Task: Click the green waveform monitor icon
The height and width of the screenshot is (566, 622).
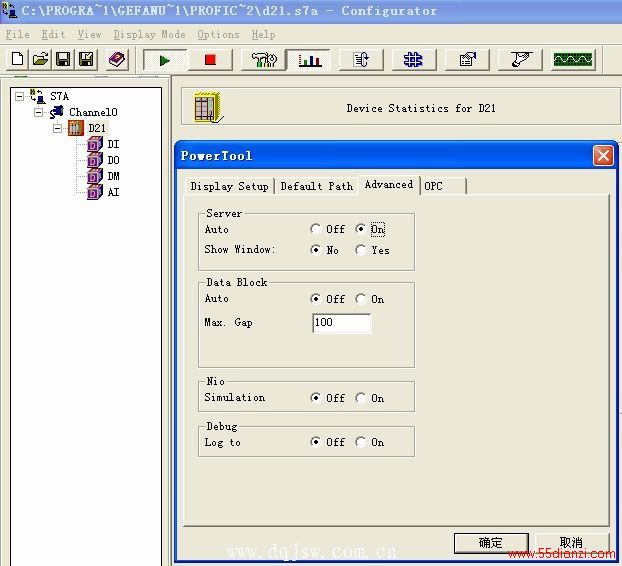Action: [573, 60]
